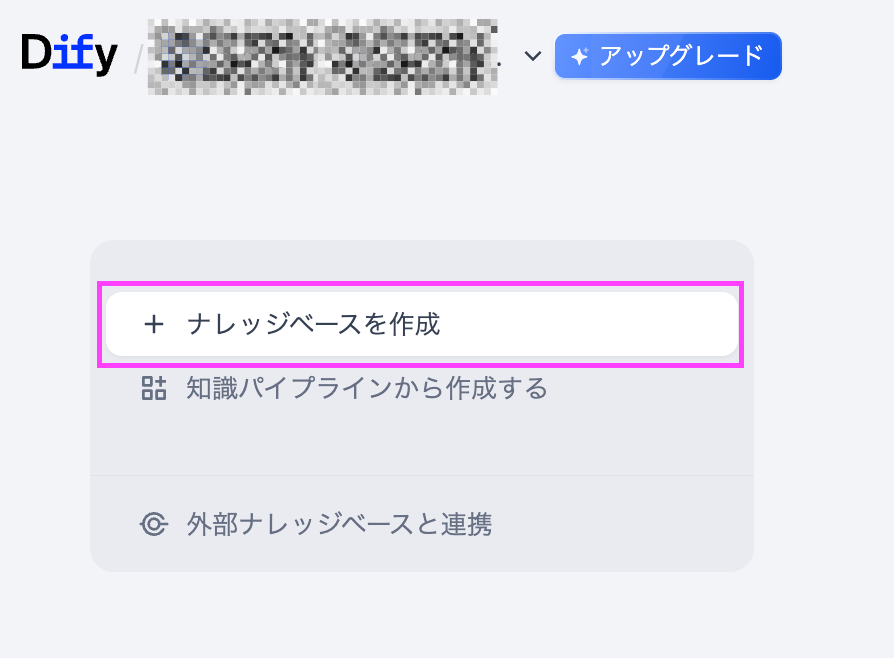Screen dimensions: 894x658
Task: Click the slash separator after the Dify logo
Action: pos(138,59)
